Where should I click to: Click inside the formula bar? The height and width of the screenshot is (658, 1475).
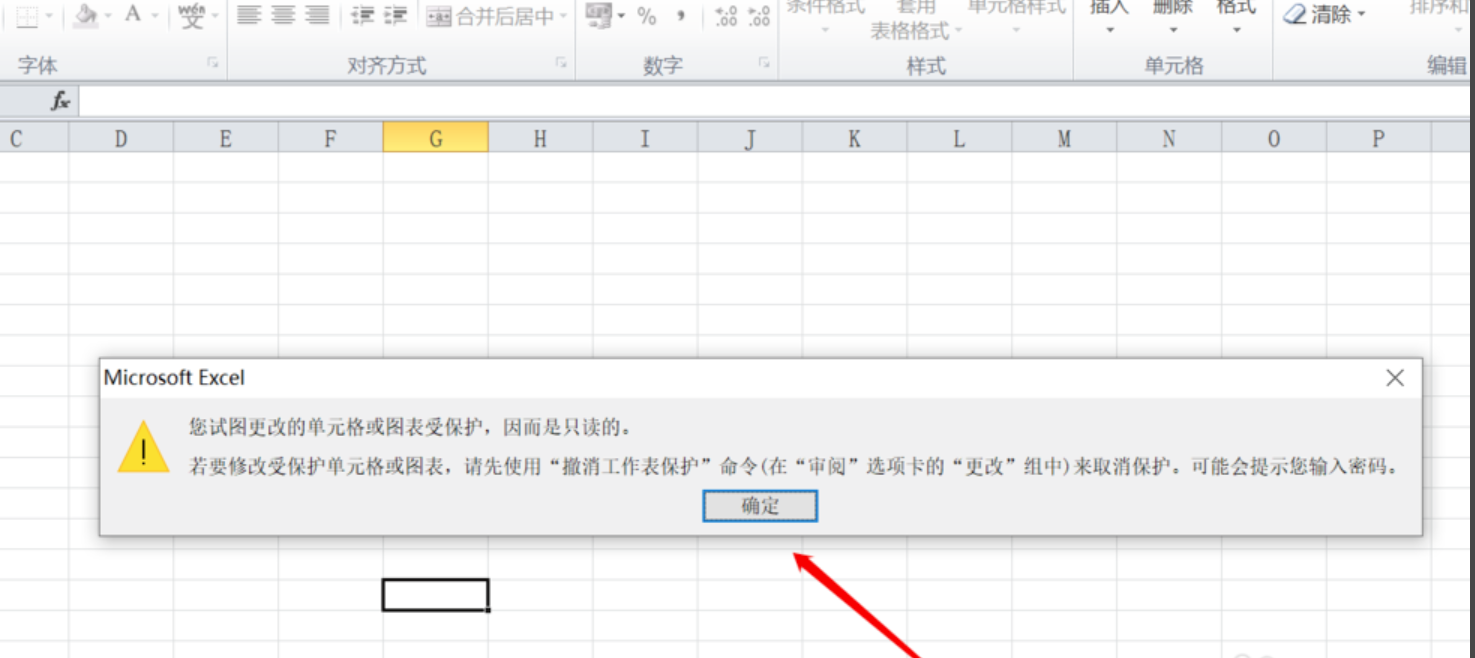tap(776, 101)
